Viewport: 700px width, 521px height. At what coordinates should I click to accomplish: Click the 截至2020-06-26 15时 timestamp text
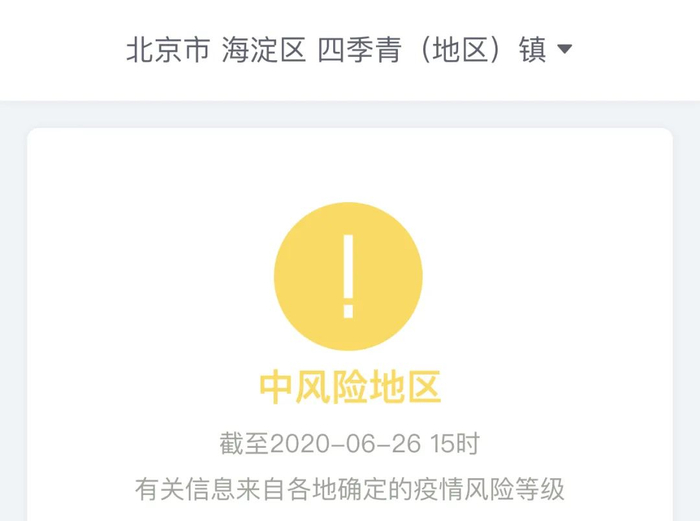(350, 443)
